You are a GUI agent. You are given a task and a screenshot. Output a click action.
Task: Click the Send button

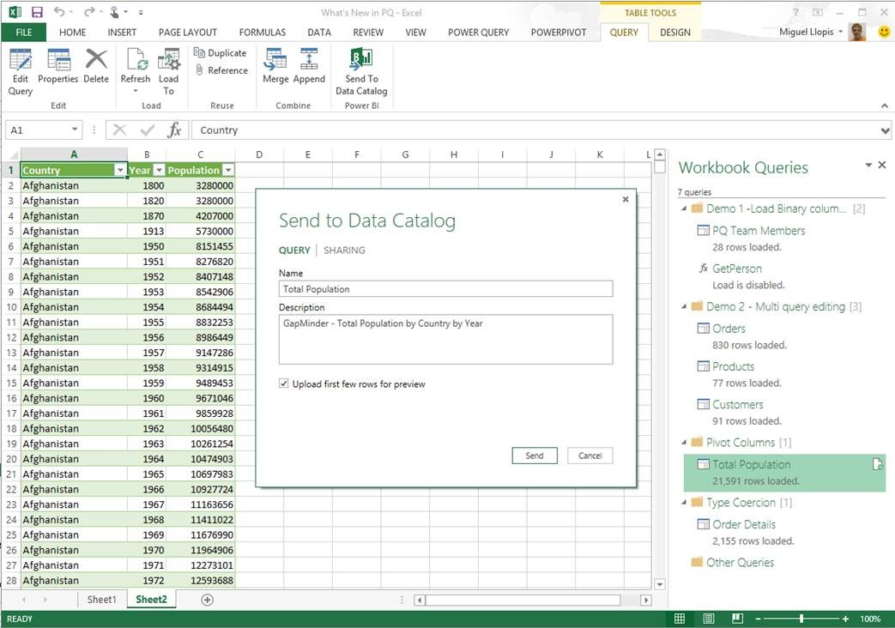pyautogui.click(x=534, y=455)
